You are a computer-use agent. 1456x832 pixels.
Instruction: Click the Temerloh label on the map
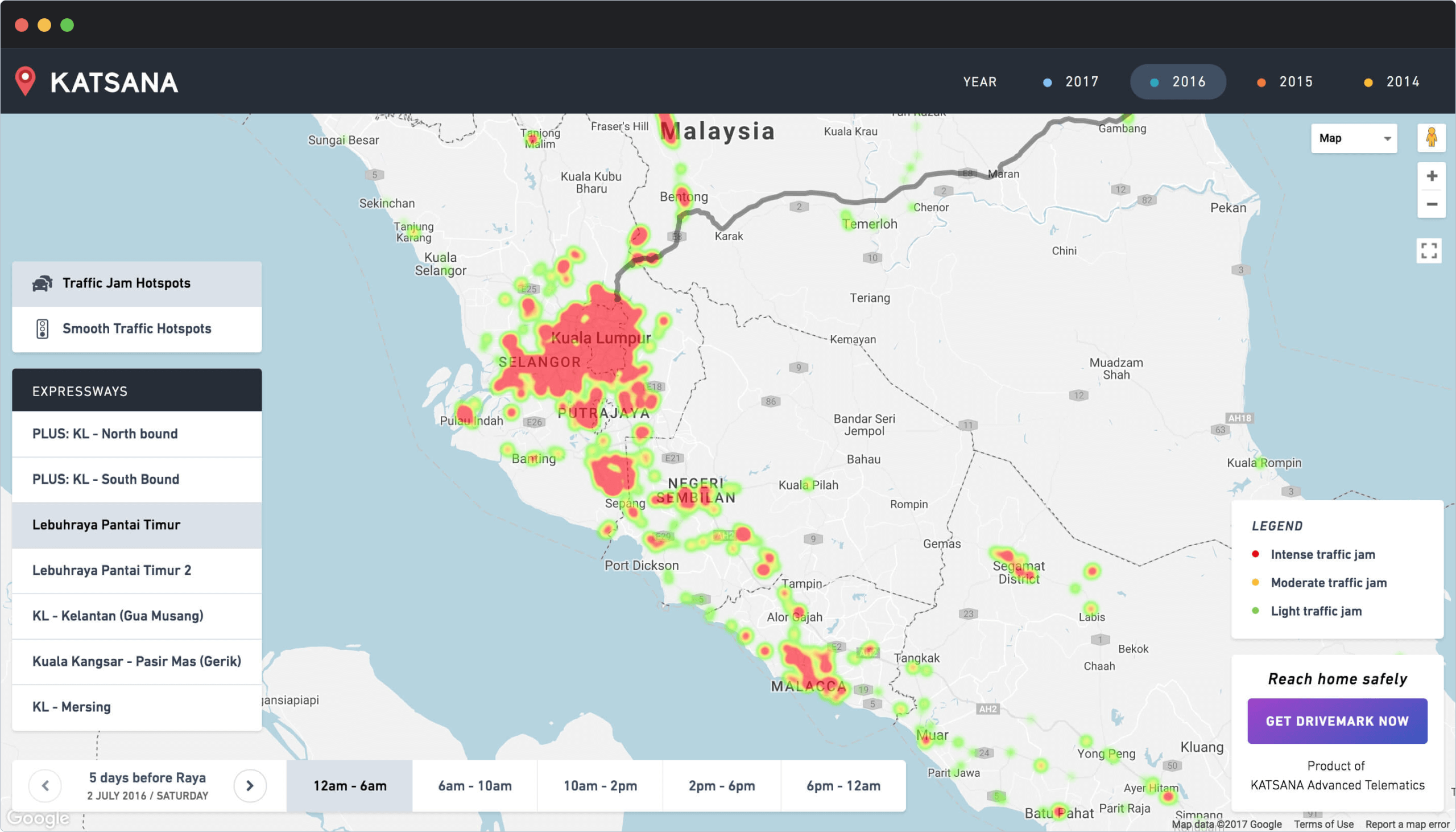click(870, 224)
